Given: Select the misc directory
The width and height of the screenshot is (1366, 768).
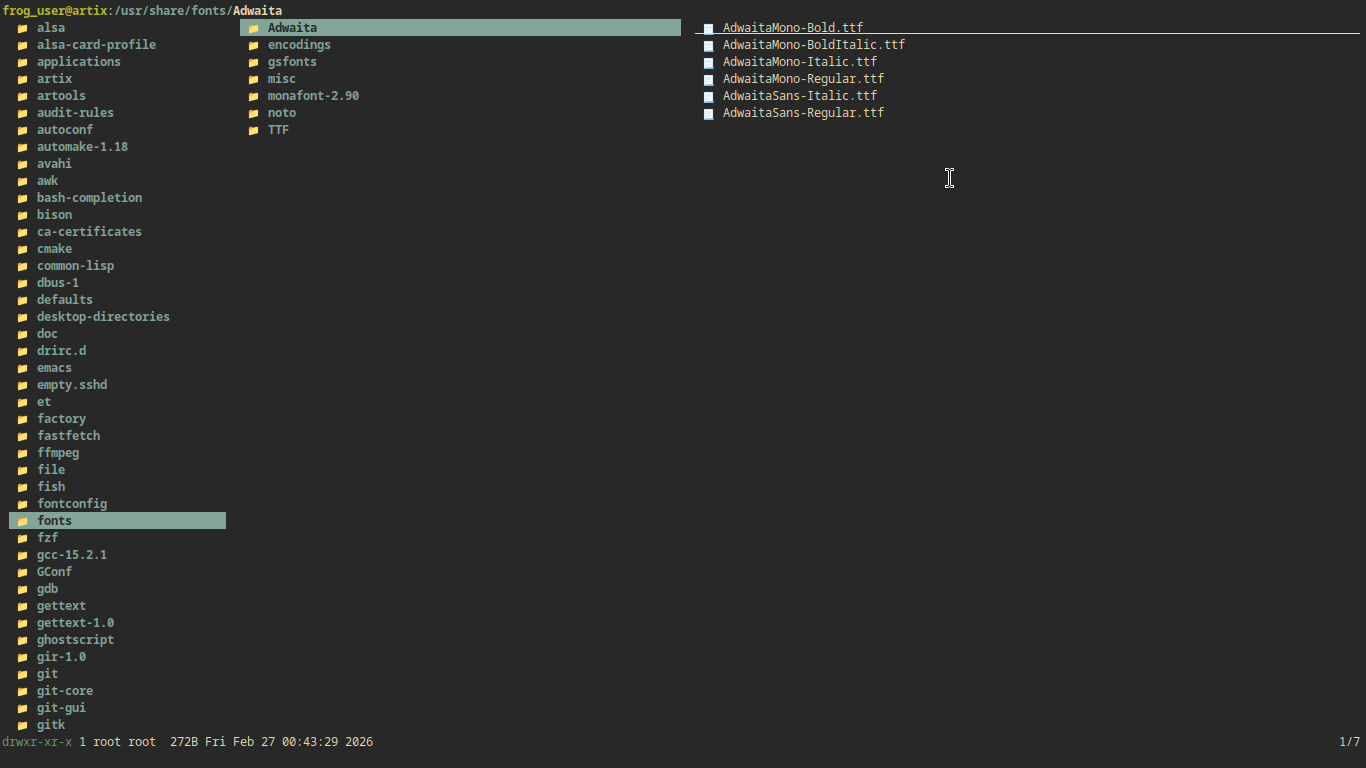Looking at the screenshot, I should point(281,79).
